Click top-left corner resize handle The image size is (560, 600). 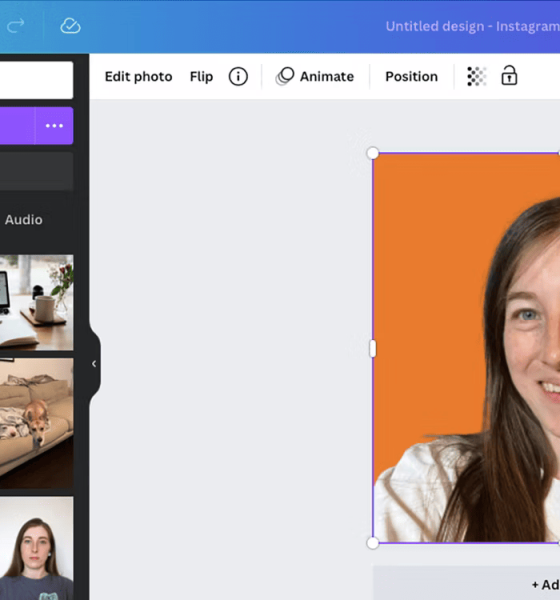(x=372, y=153)
